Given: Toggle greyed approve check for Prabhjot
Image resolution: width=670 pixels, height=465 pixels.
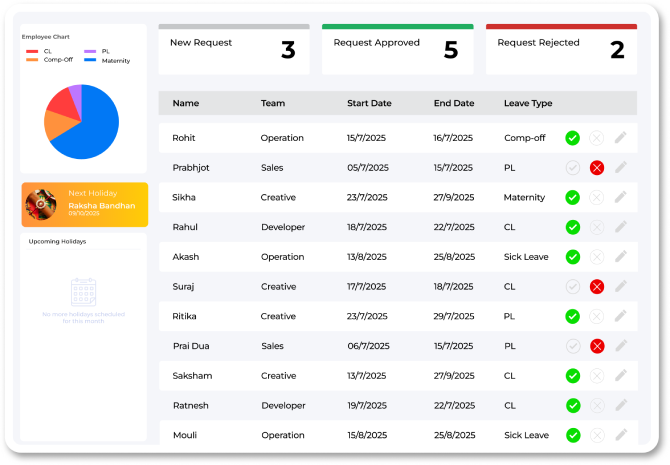Looking at the screenshot, I should pos(573,168).
